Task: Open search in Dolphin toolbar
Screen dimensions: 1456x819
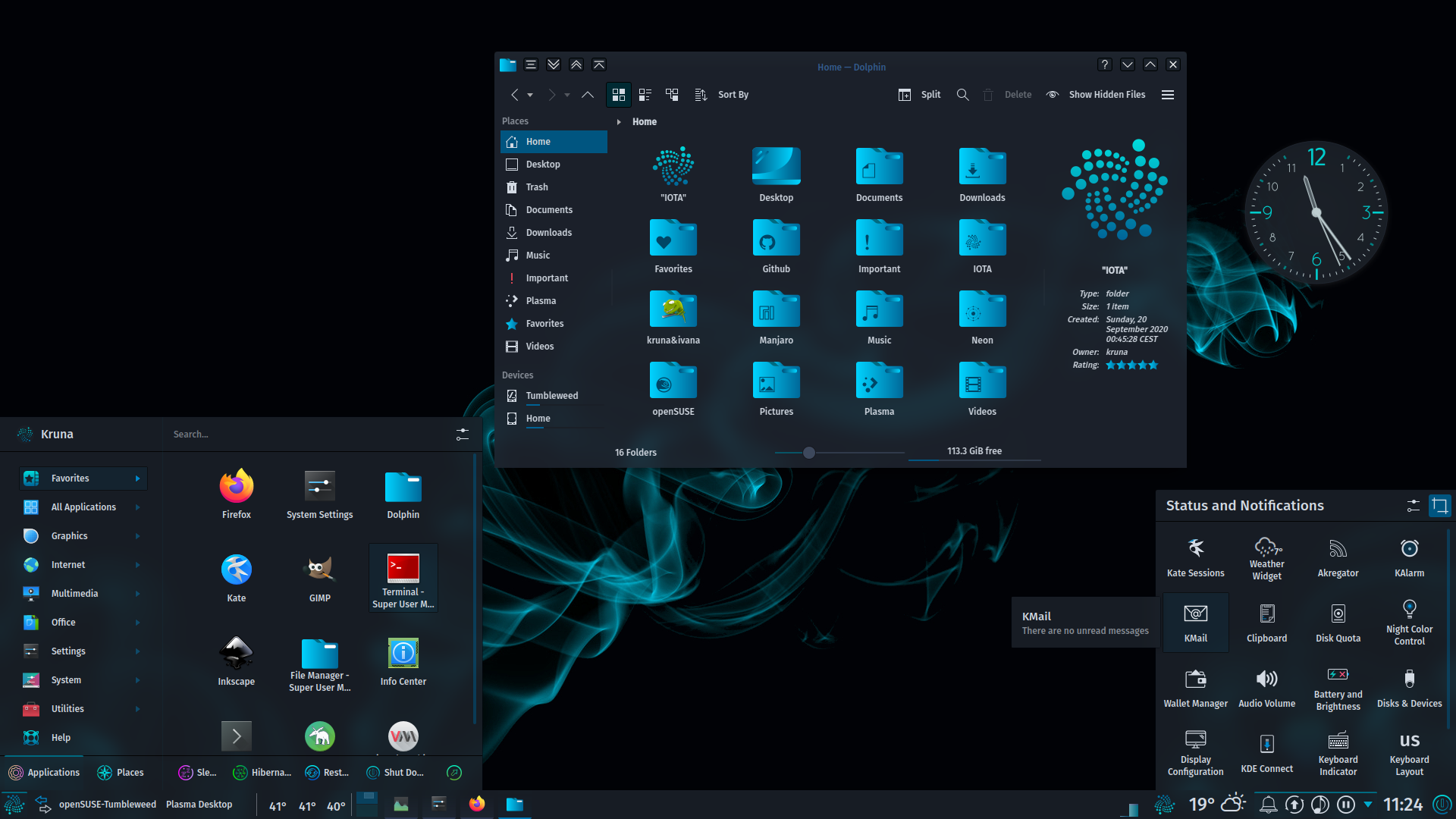Action: tap(962, 95)
